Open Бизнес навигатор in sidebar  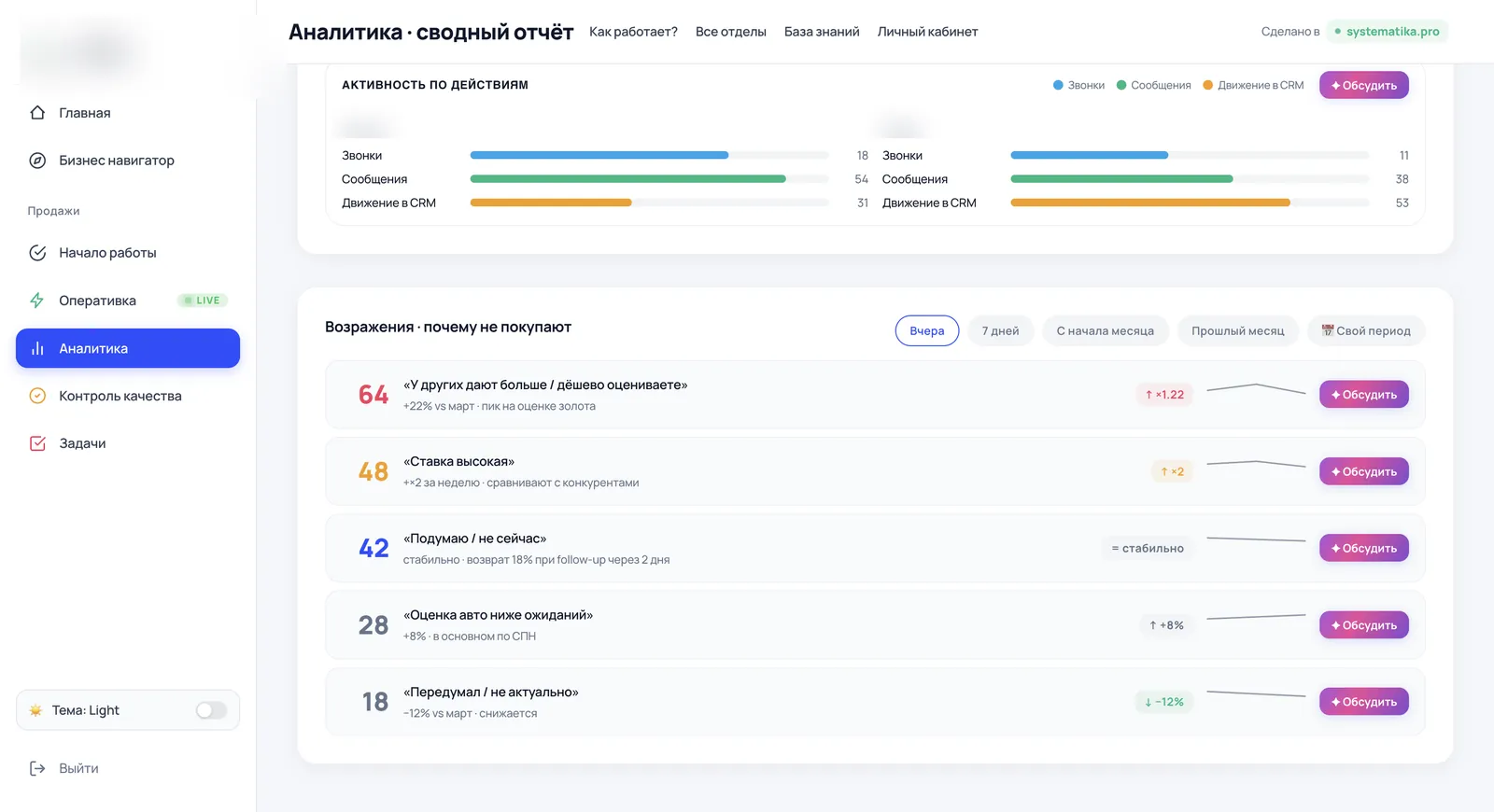[128, 161]
